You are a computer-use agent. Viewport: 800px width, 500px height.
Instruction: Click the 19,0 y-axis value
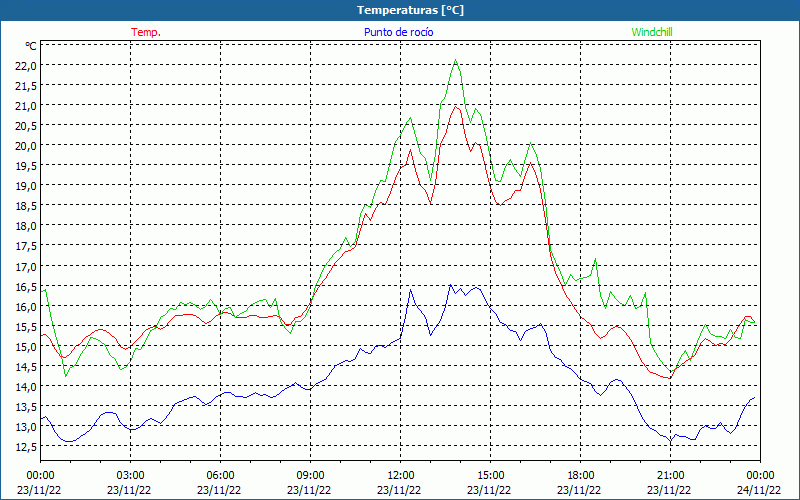[x=26, y=186]
